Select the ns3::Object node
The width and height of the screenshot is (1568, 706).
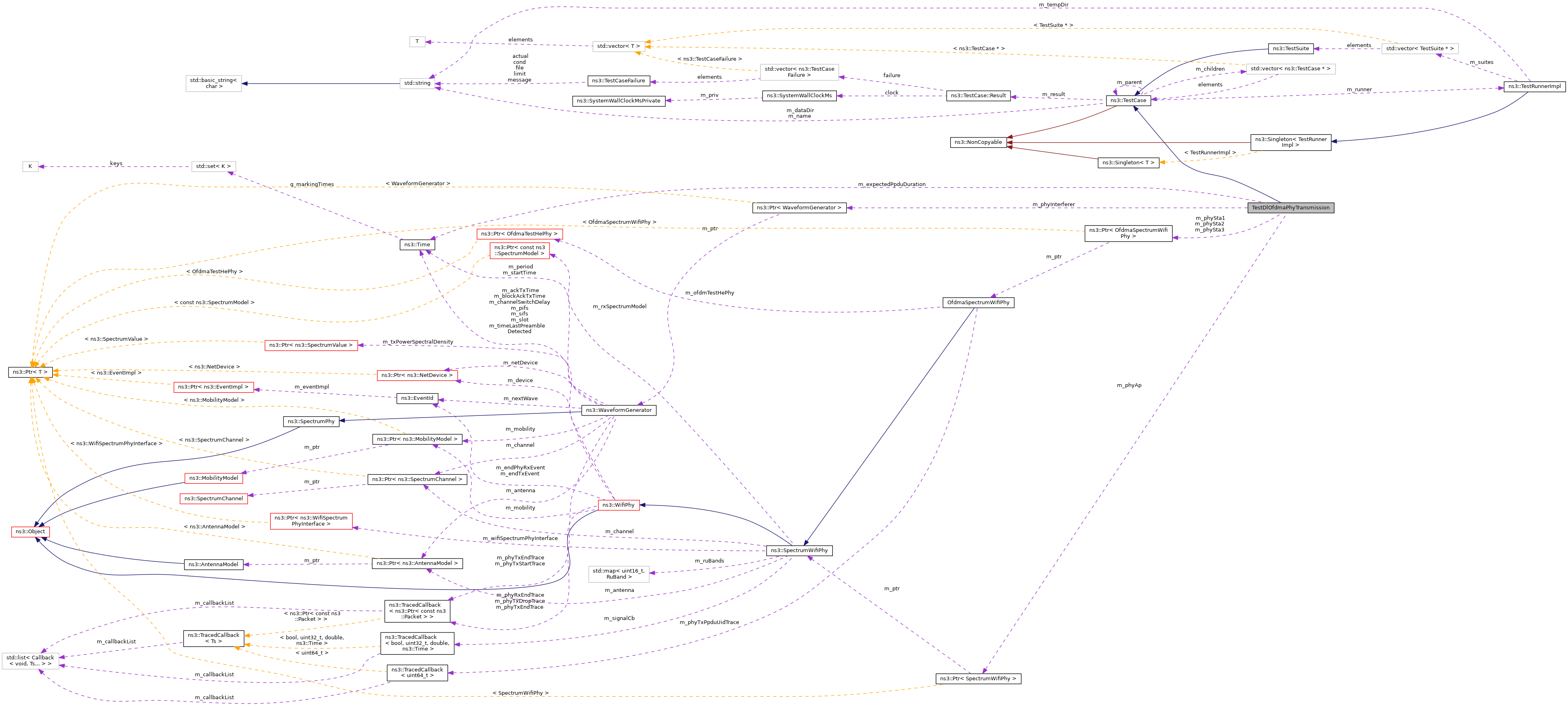click(31, 532)
